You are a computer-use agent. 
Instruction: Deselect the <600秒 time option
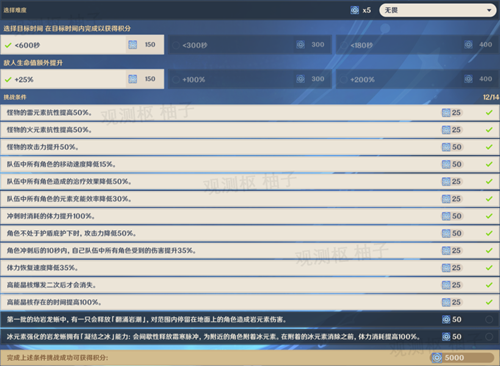[82, 45]
